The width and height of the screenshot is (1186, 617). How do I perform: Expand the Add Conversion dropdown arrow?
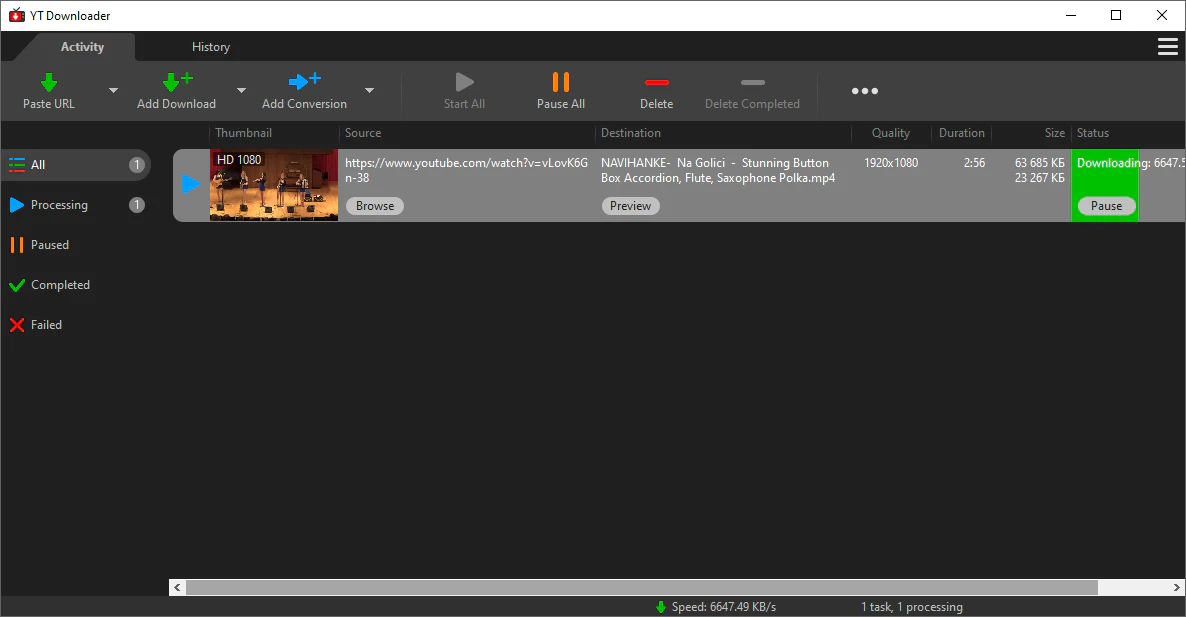[369, 91]
